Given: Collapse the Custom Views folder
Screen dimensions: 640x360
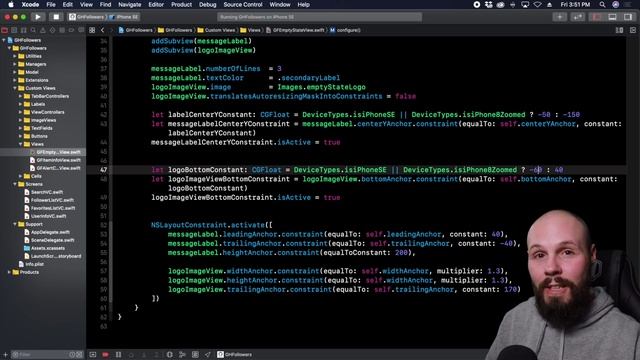Looking at the screenshot, I should [15, 88].
